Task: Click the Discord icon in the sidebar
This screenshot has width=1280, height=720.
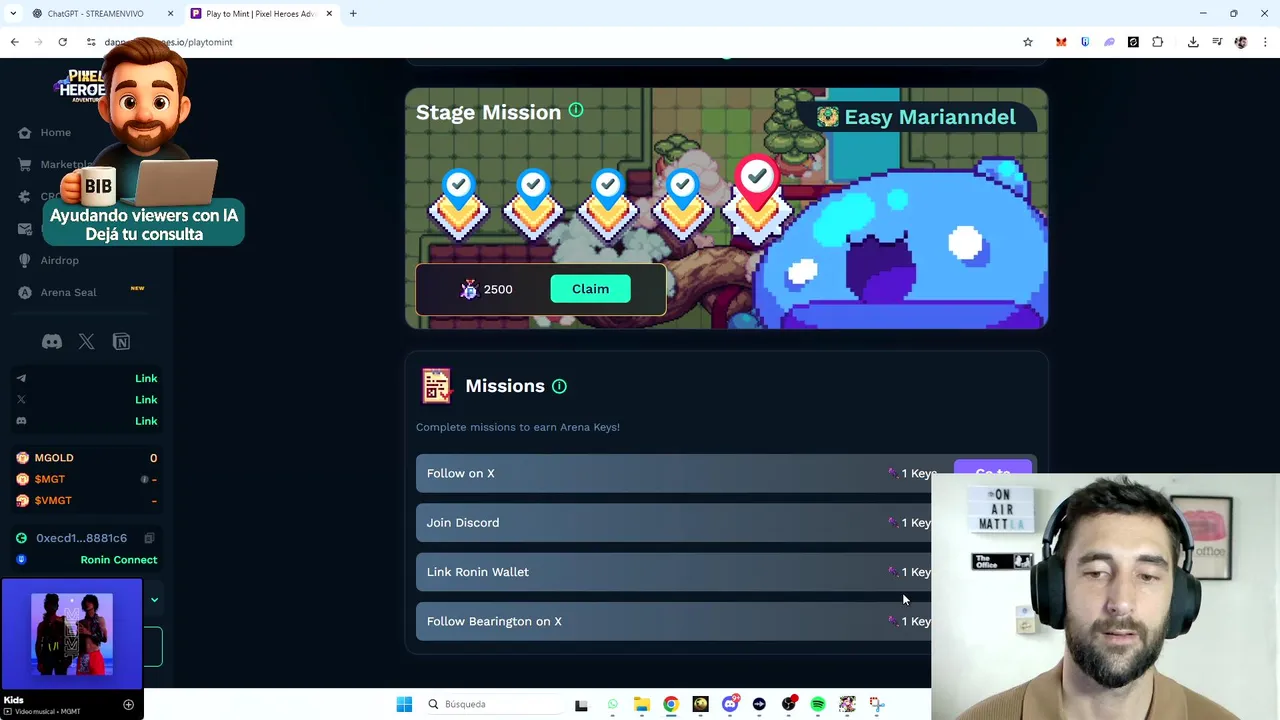Action: (52, 341)
